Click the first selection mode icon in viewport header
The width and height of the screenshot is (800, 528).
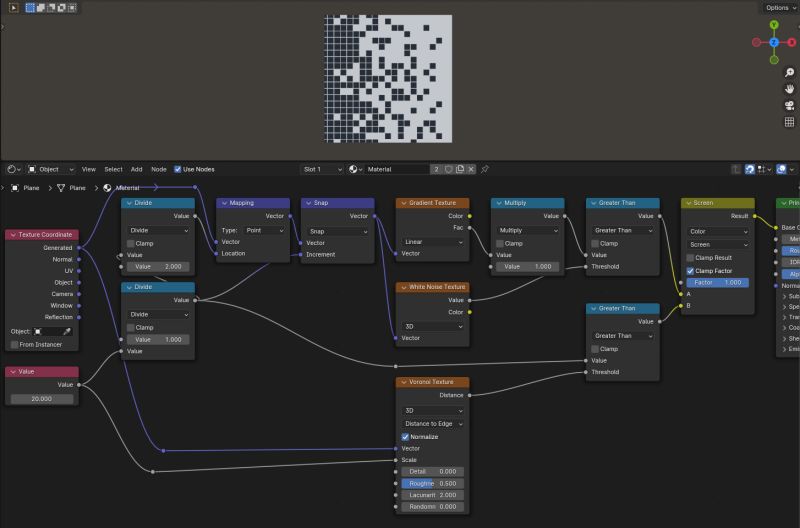coord(30,8)
